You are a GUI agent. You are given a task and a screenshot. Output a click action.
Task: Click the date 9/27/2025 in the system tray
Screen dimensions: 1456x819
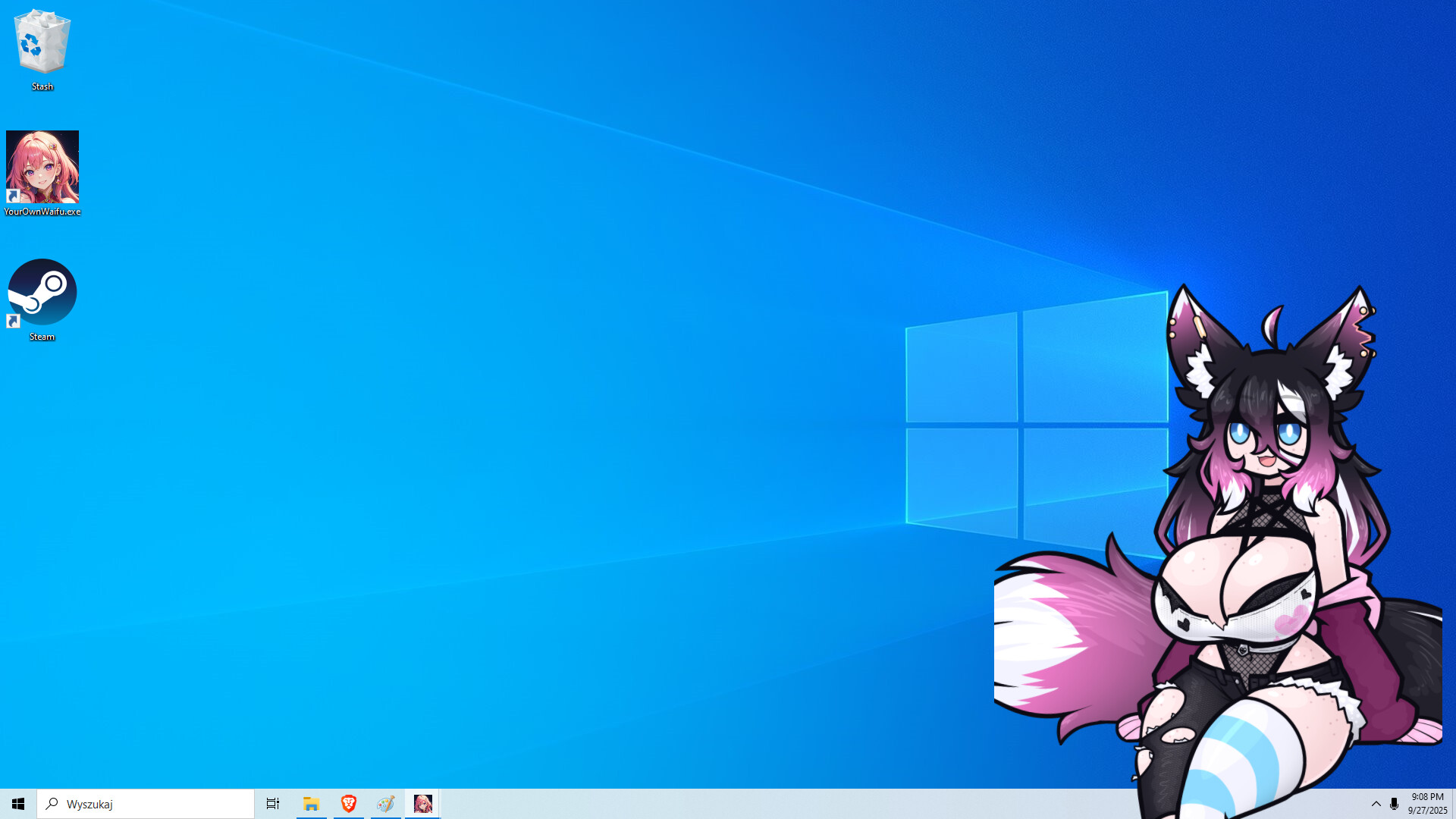click(x=1427, y=809)
